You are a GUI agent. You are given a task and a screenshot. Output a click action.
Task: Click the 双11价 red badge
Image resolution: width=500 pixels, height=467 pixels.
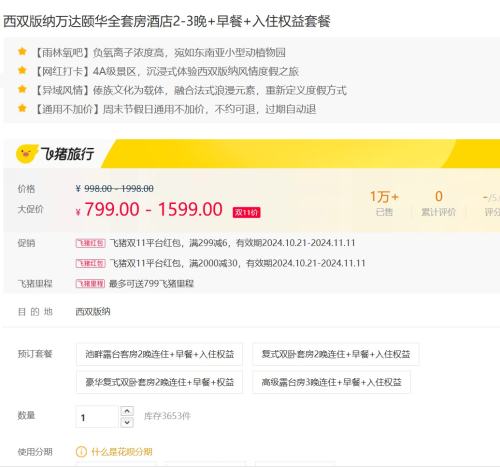pos(246,212)
